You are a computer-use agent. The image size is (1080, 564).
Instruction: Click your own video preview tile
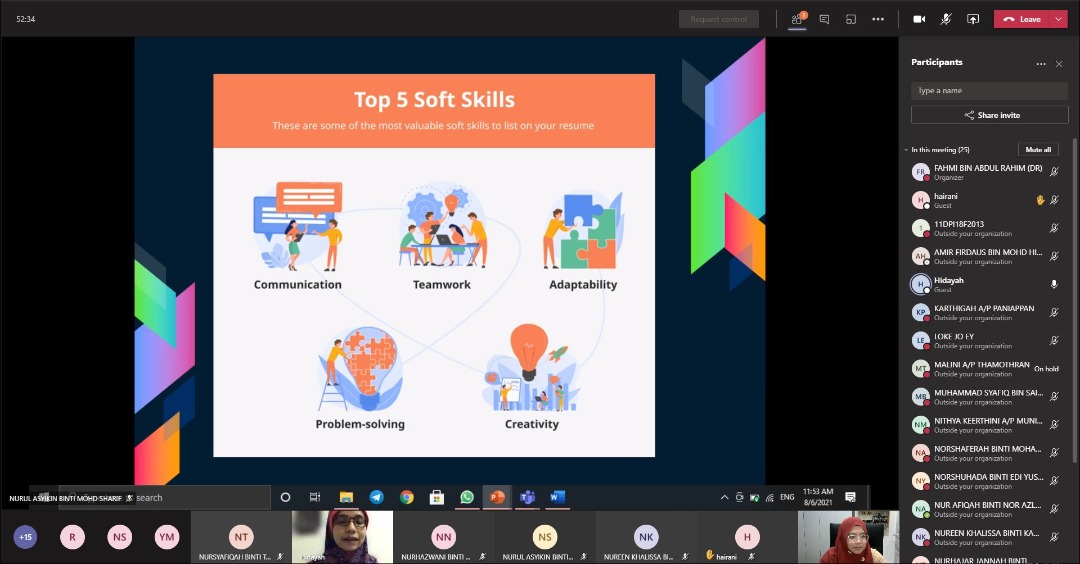pyautogui.click(x=849, y=537)
